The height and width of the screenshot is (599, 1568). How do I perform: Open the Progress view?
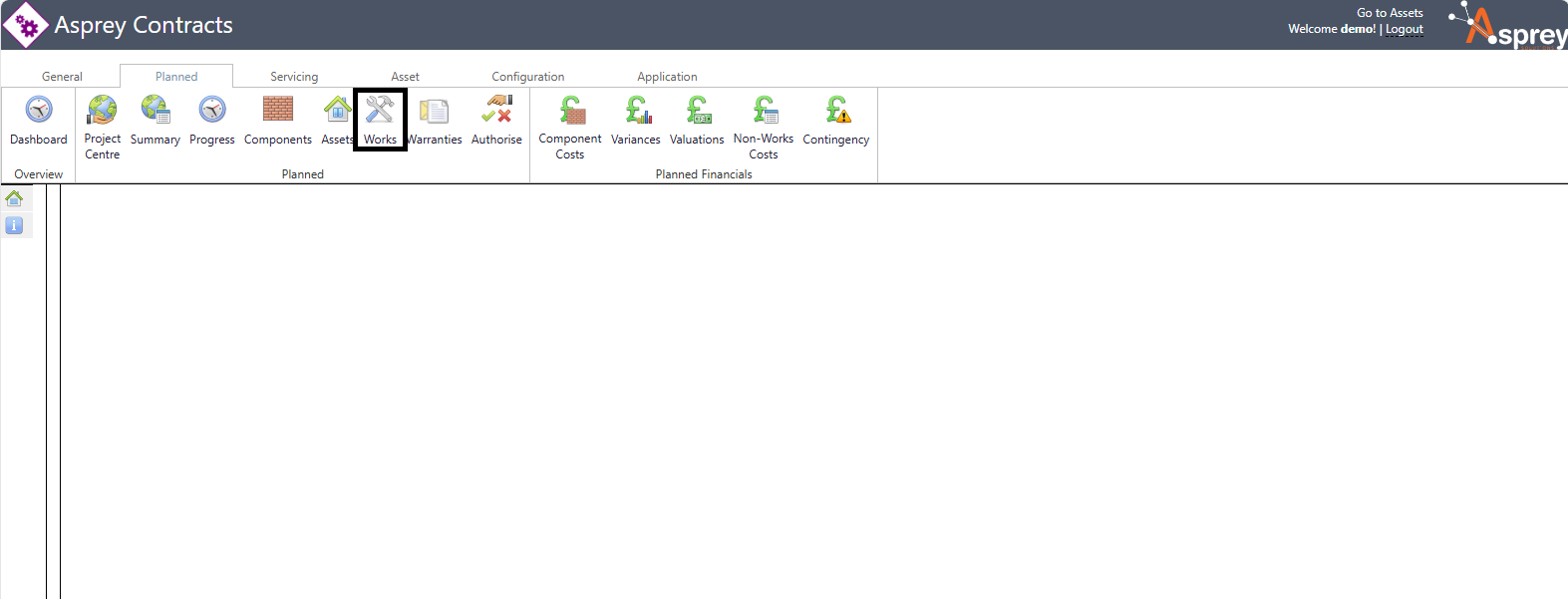tap(212, 110)
